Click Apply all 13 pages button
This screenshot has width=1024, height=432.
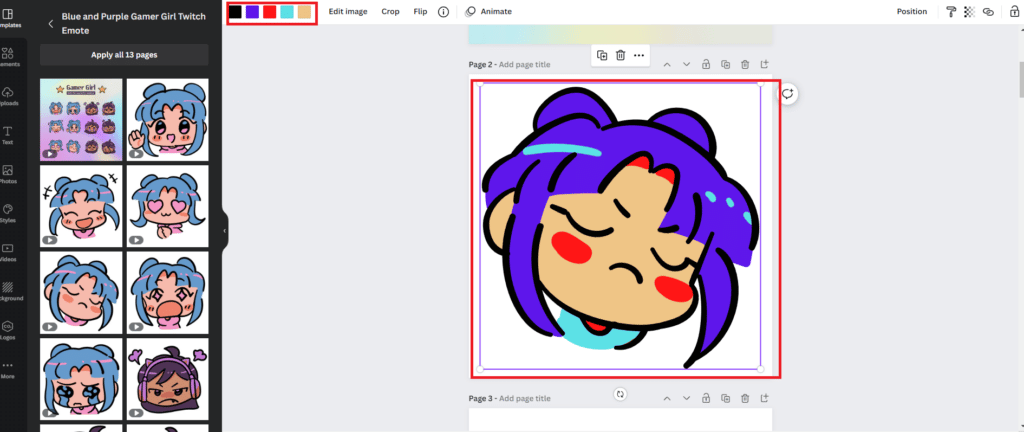[x=124, y=55]
